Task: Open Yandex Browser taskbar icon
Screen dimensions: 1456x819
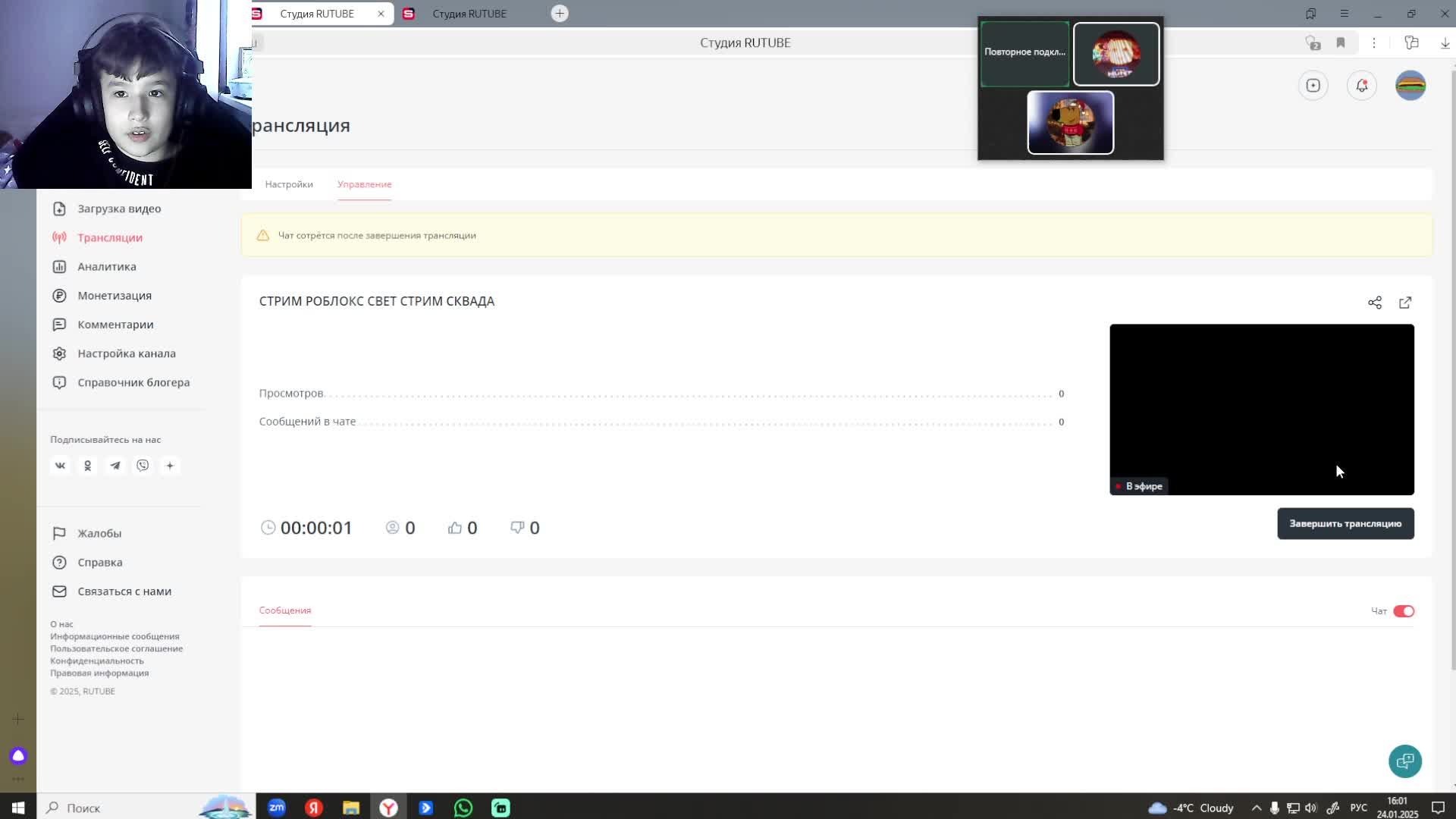Action: pos(388,808)
